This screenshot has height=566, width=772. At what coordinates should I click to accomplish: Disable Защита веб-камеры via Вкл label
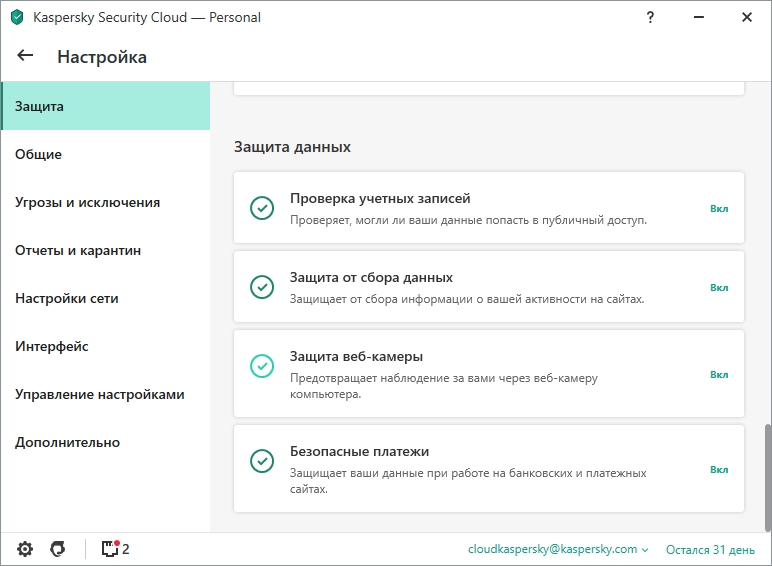[x=719, y=375]
